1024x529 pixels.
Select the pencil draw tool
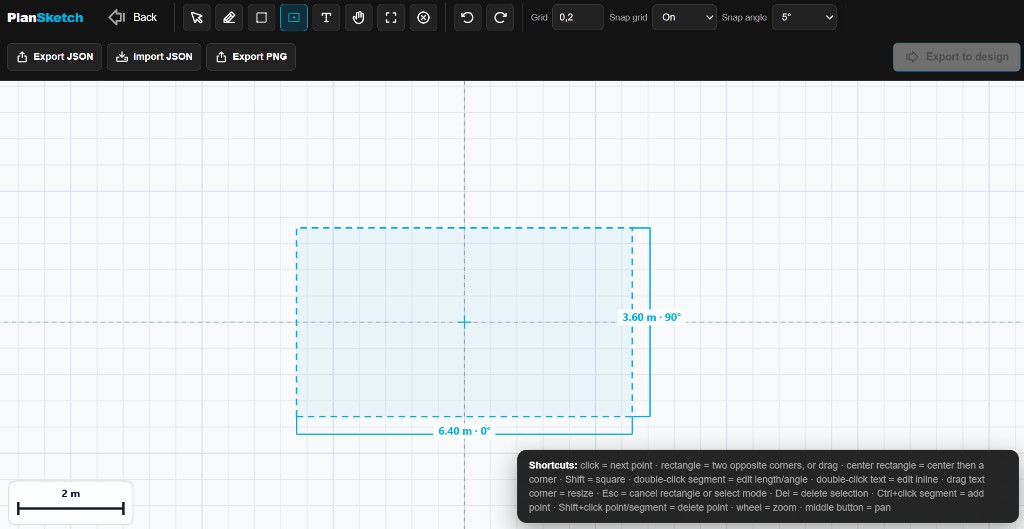coord(229,18)
